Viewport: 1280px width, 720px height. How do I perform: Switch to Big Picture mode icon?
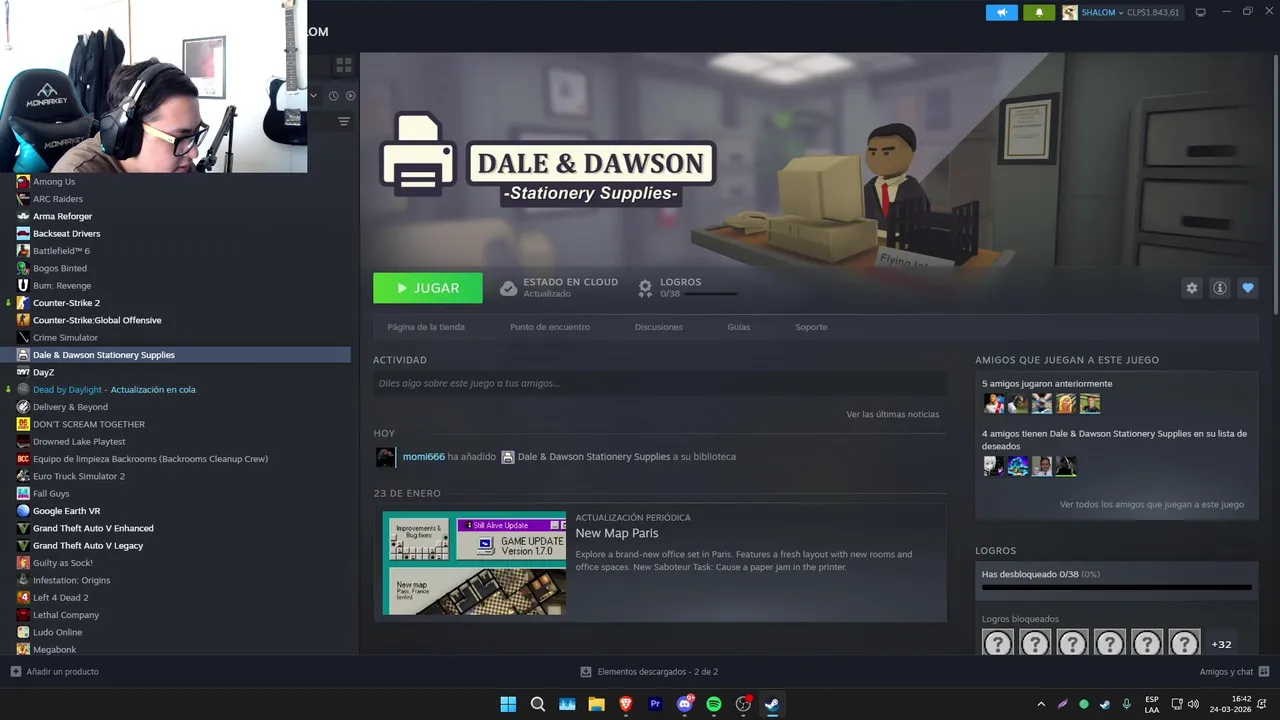pyautogui.click(x=1201, y=12)
